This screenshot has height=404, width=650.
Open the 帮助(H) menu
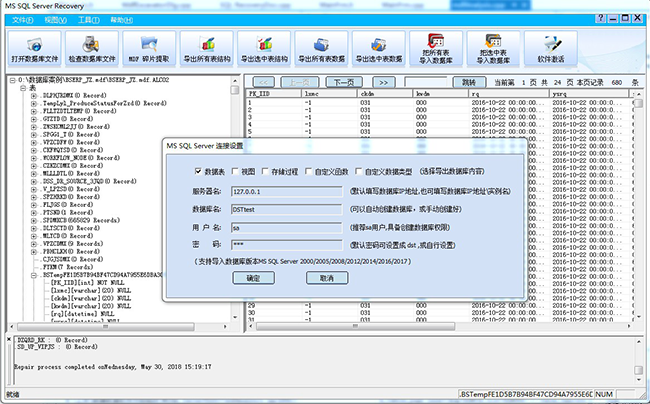121,20
